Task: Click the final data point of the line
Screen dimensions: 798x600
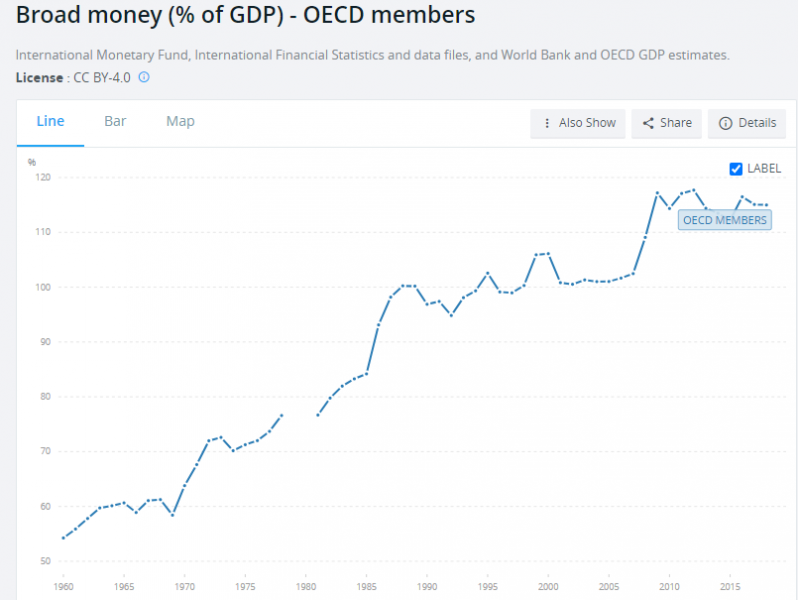Action: (766, 205)
